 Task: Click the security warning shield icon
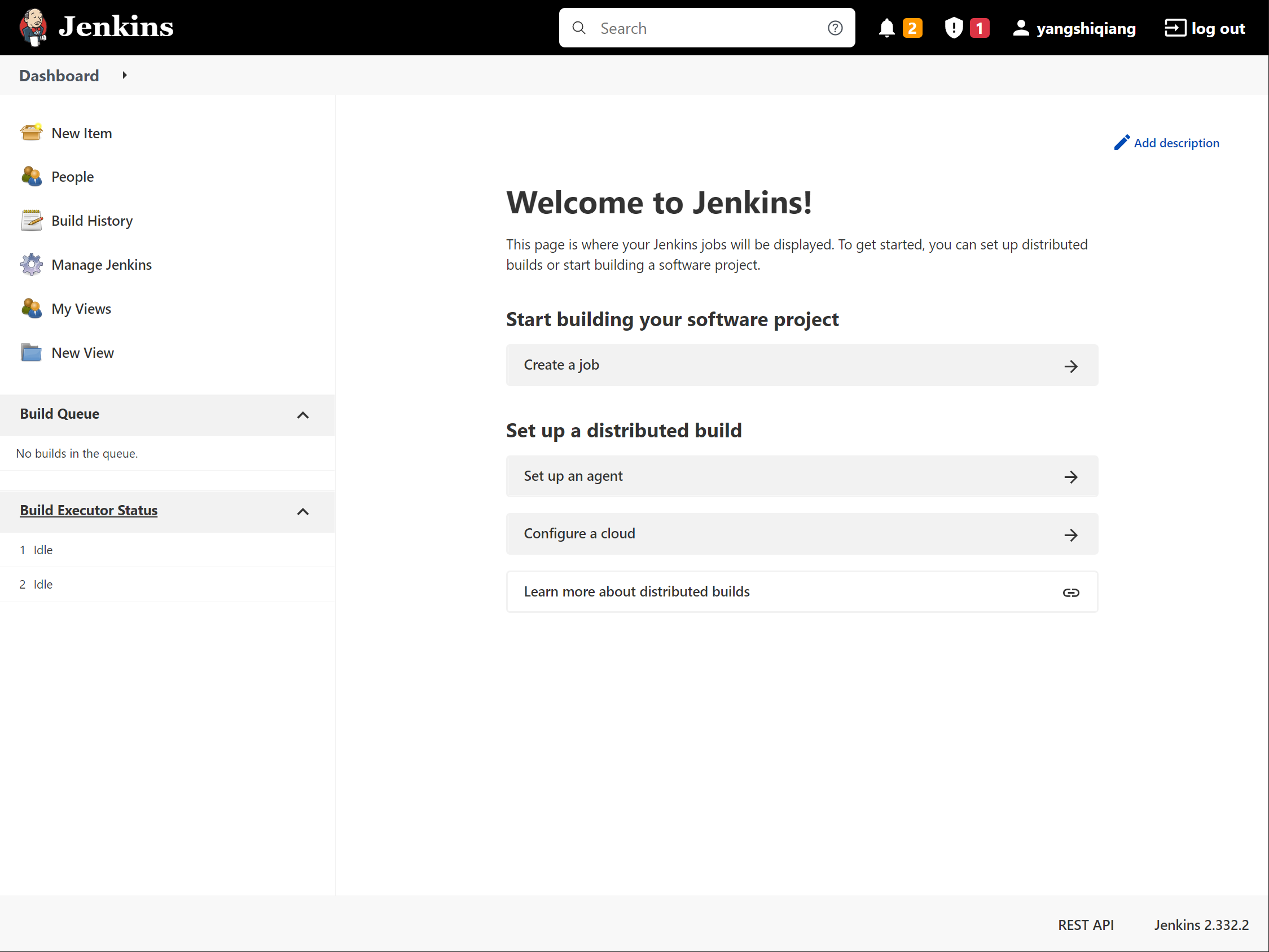[x=953, y=28]
